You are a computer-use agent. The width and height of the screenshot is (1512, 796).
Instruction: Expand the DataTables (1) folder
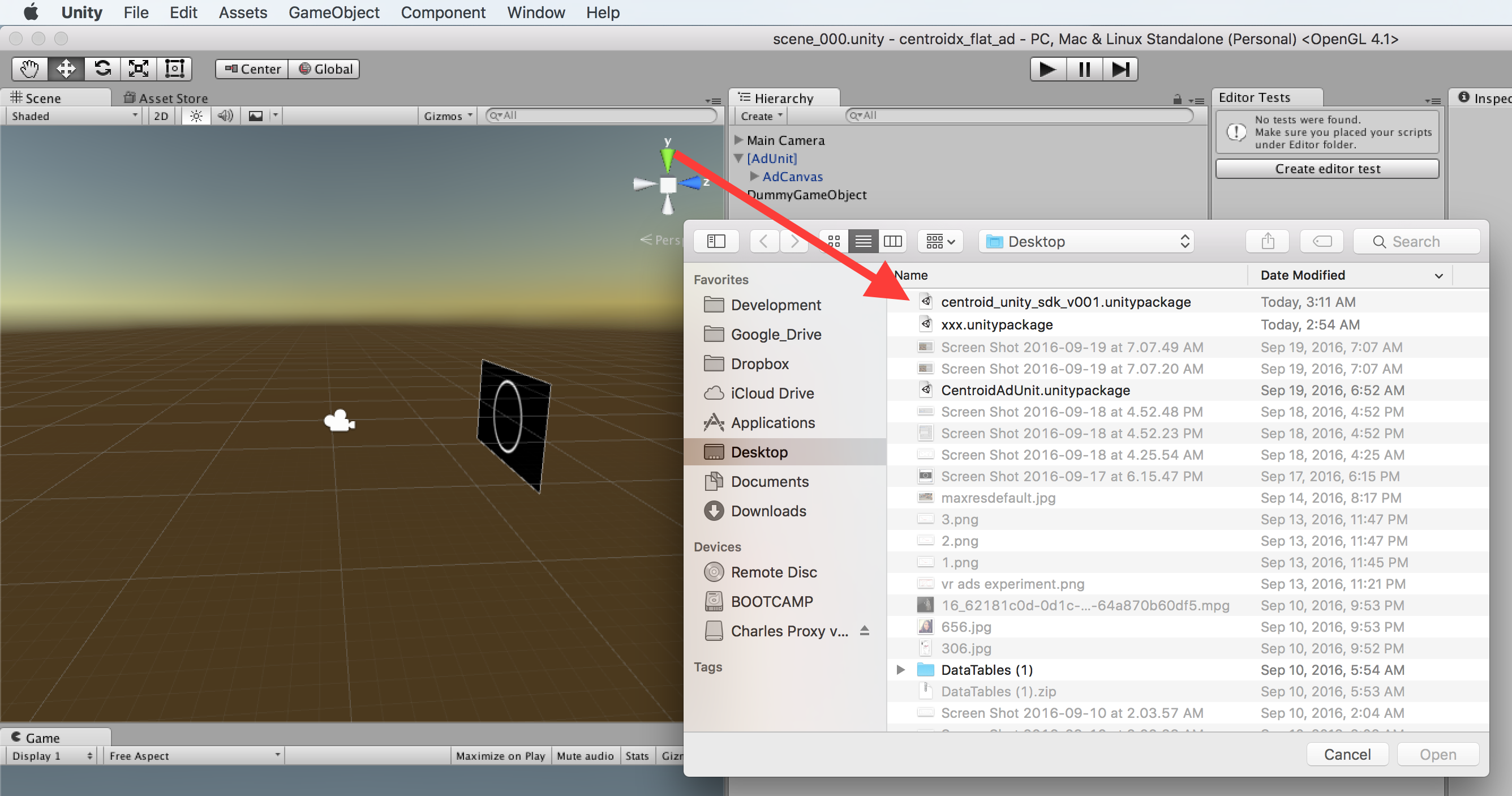coord(900,670)
